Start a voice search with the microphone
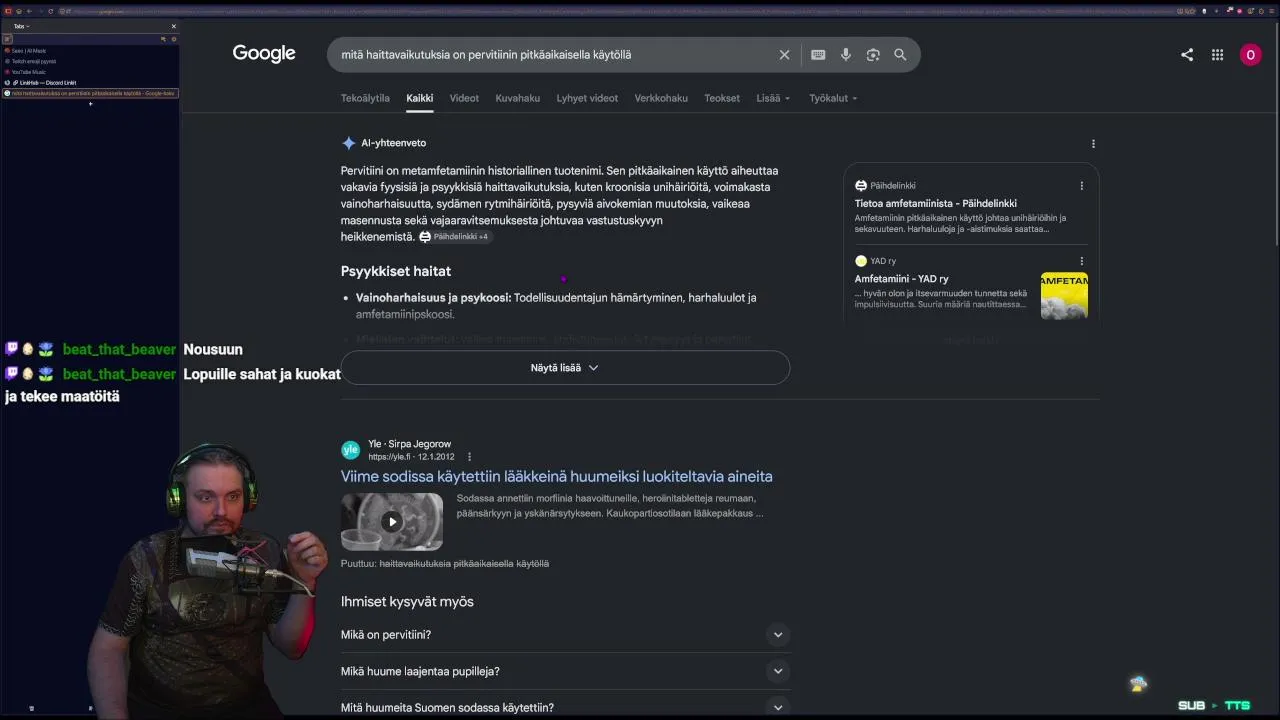The width and height of the screenshot is (1280, 720). point(846,55)
